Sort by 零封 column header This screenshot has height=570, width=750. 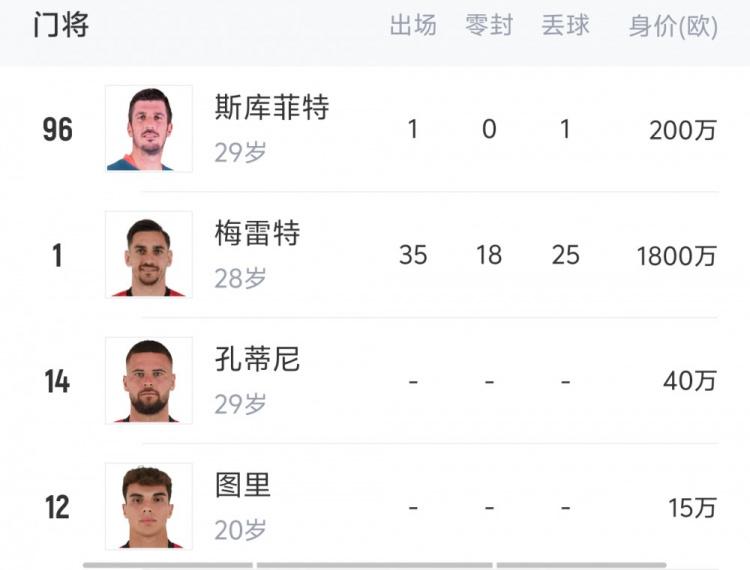tap(489, 25)
